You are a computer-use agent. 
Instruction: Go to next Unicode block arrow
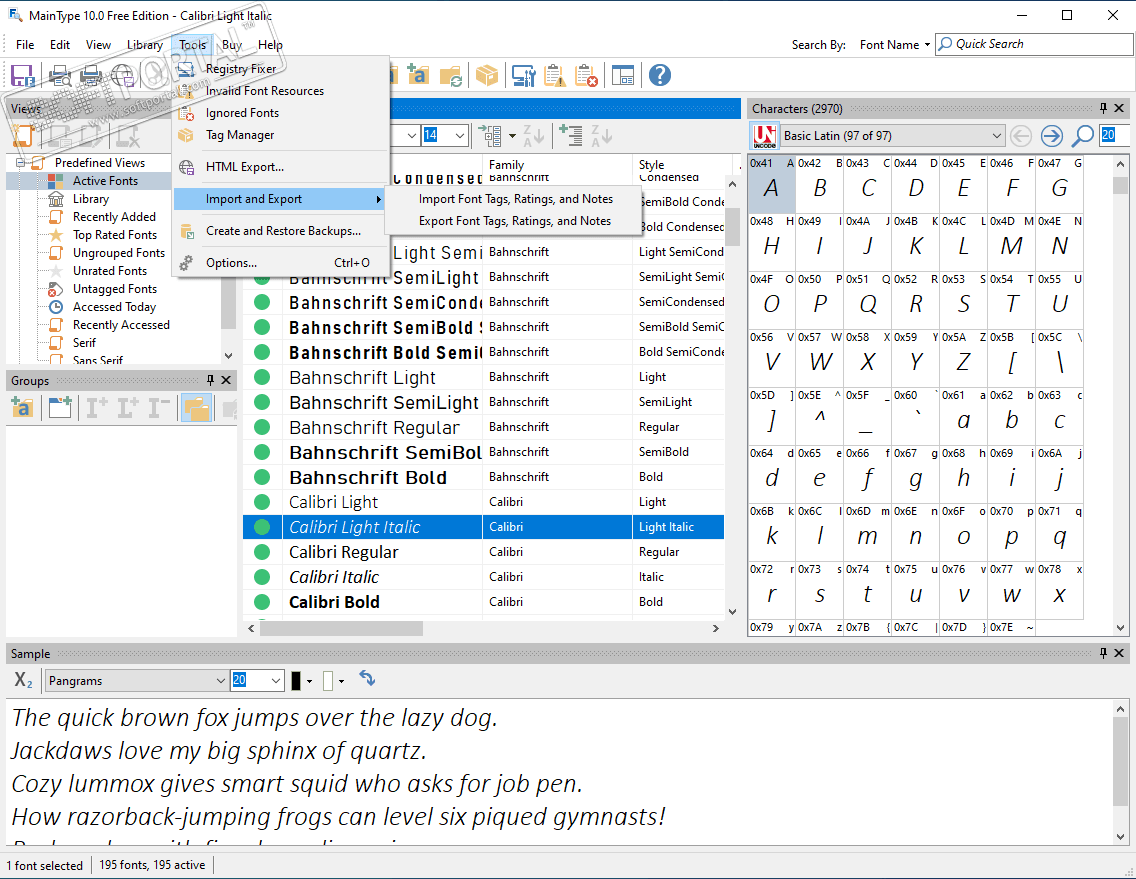point(1051,136)
